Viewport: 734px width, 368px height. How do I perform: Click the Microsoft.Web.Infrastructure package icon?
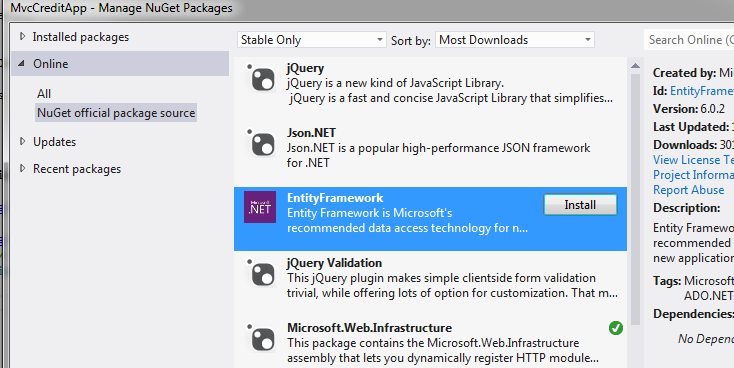(260, 338)
